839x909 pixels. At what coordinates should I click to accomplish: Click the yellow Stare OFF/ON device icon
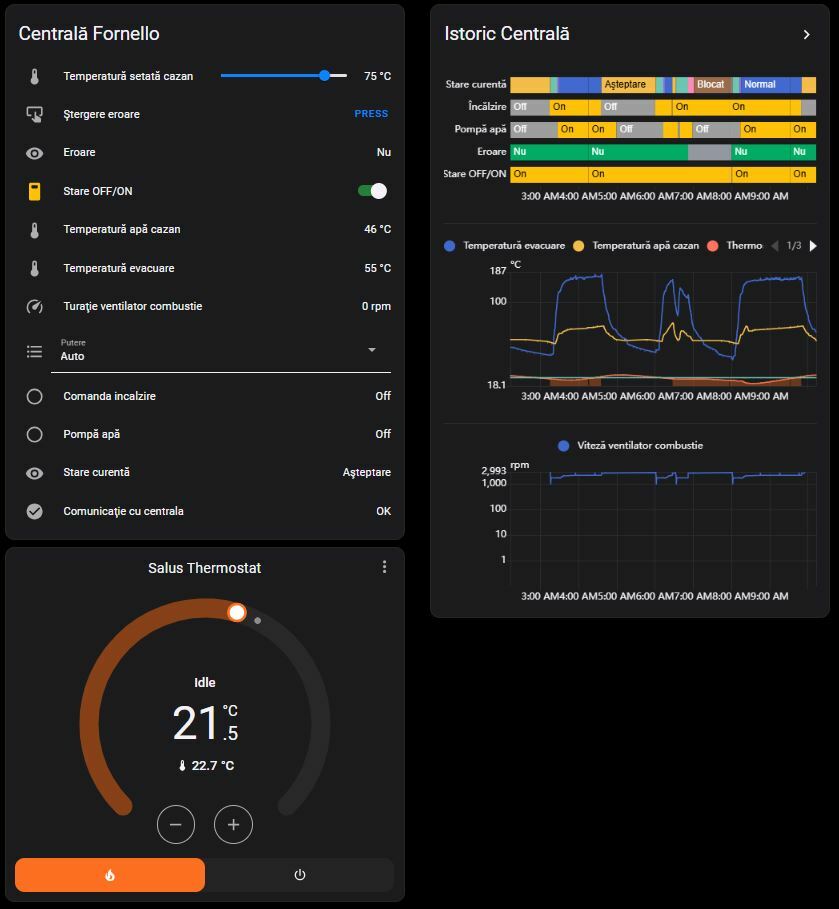[x=35, y=191]
